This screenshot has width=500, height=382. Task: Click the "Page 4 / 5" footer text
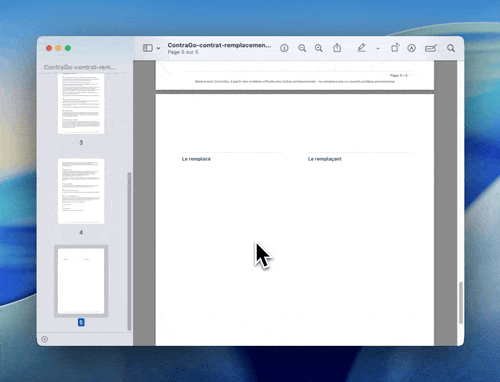(399, 75)
